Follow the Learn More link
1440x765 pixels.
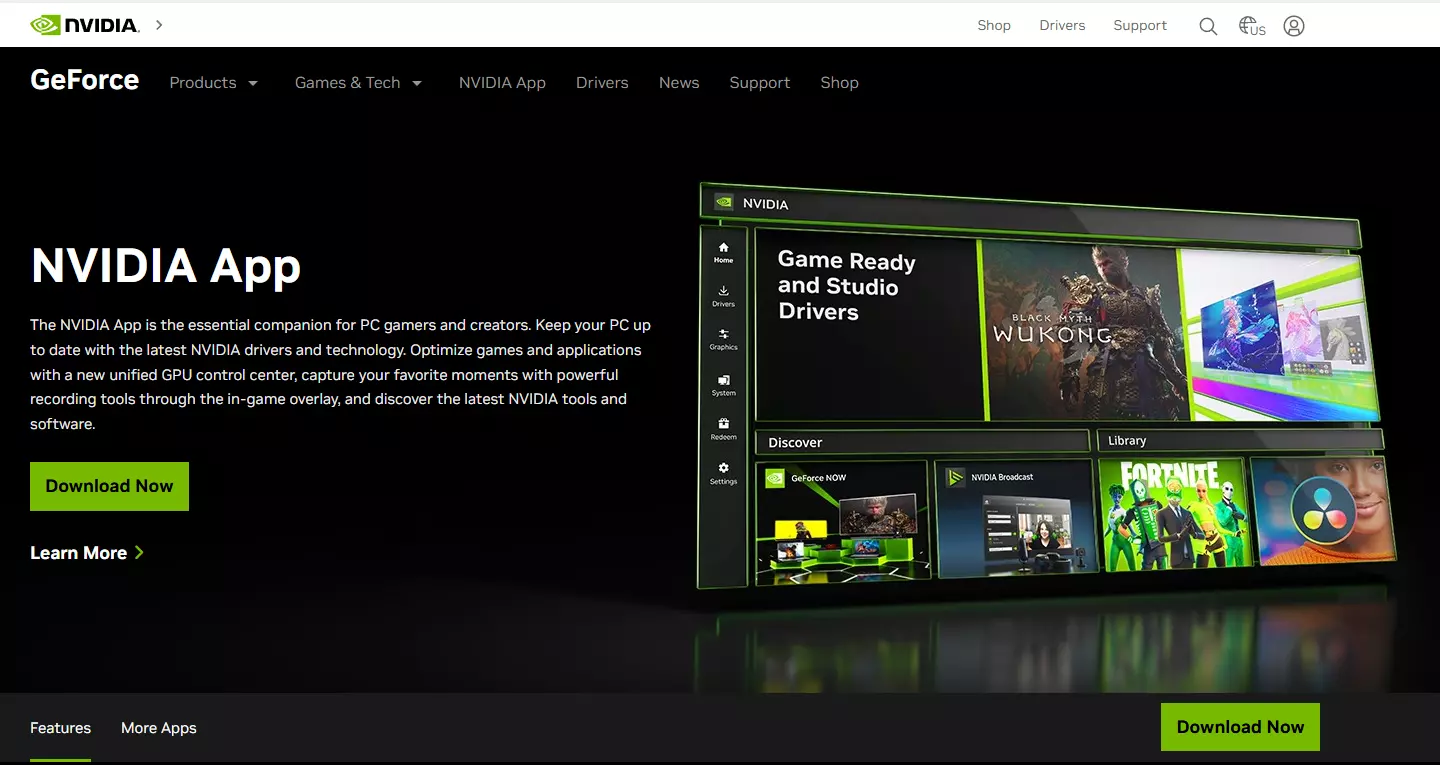(87, 553)
